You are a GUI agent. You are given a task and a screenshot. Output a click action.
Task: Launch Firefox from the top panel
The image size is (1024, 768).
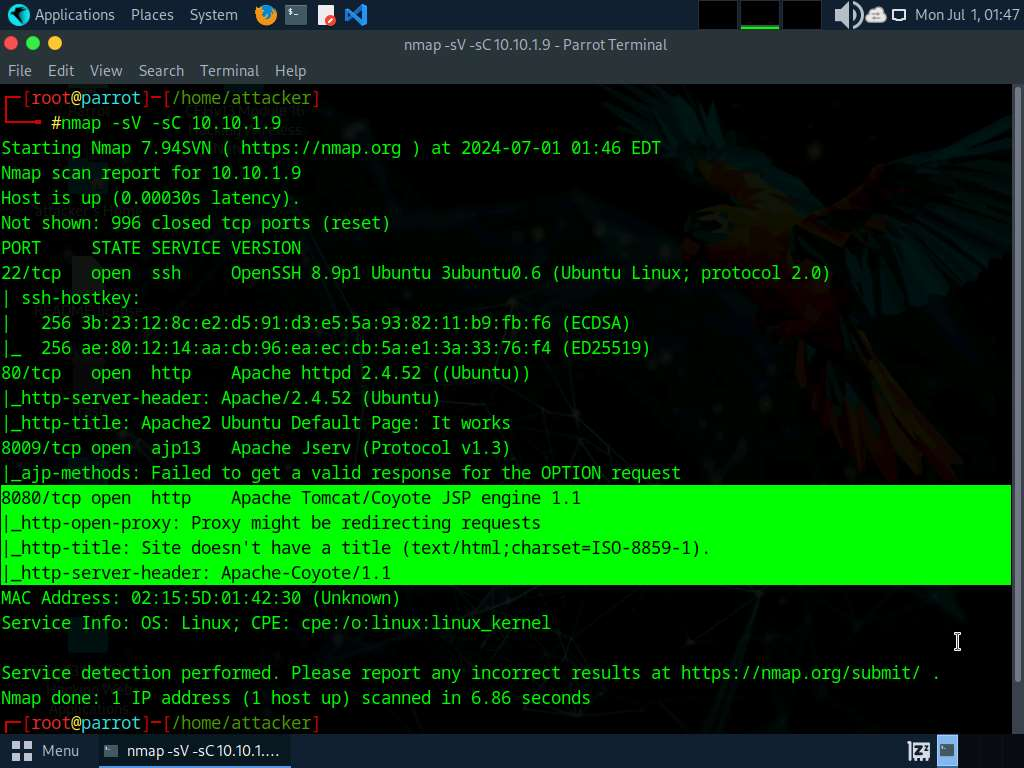pyautogui.click(x=266, y=15)
